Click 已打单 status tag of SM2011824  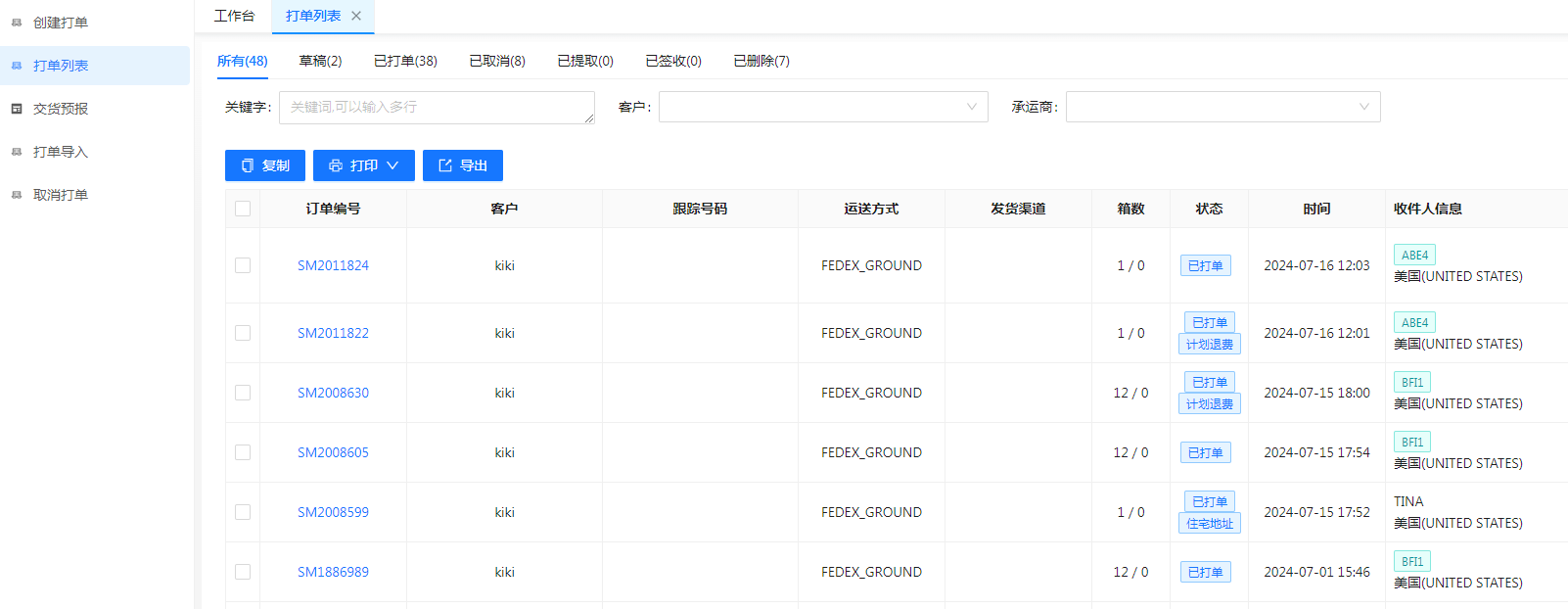[x=1206, y=265]
